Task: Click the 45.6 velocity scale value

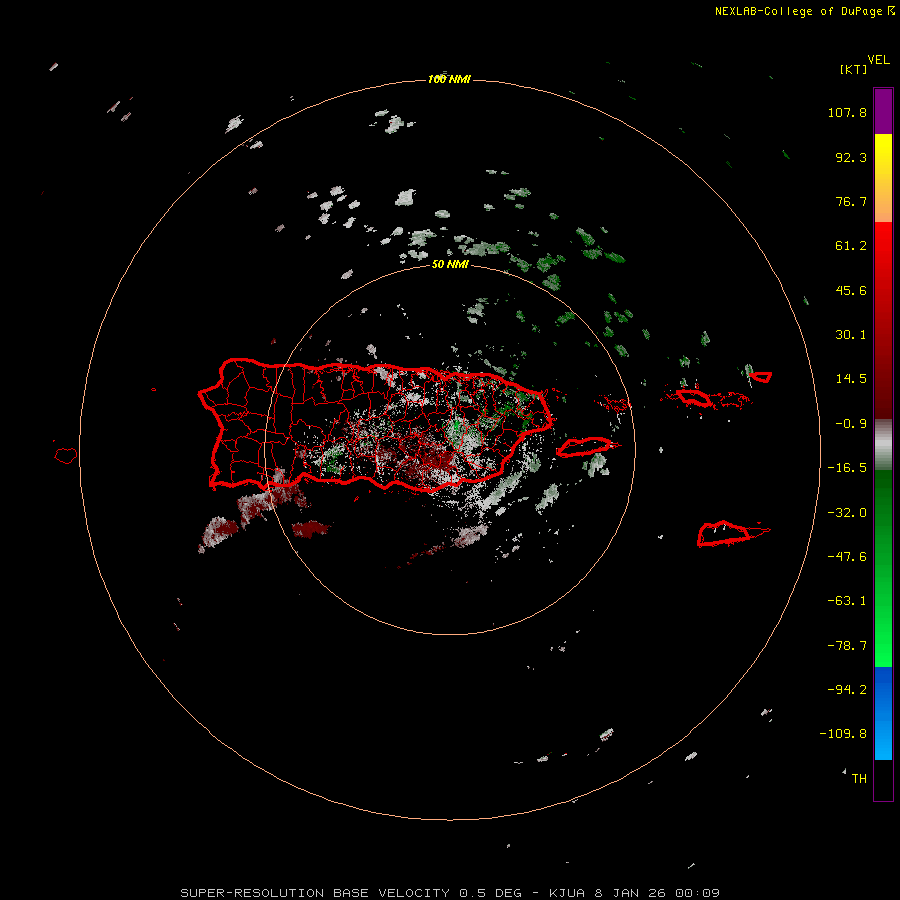Action: (851, 290)
